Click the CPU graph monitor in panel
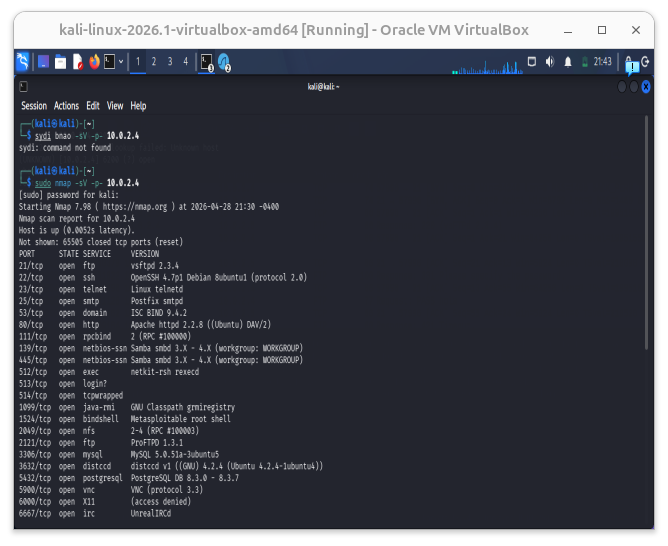The image size is (668, 546). point(487,67)
